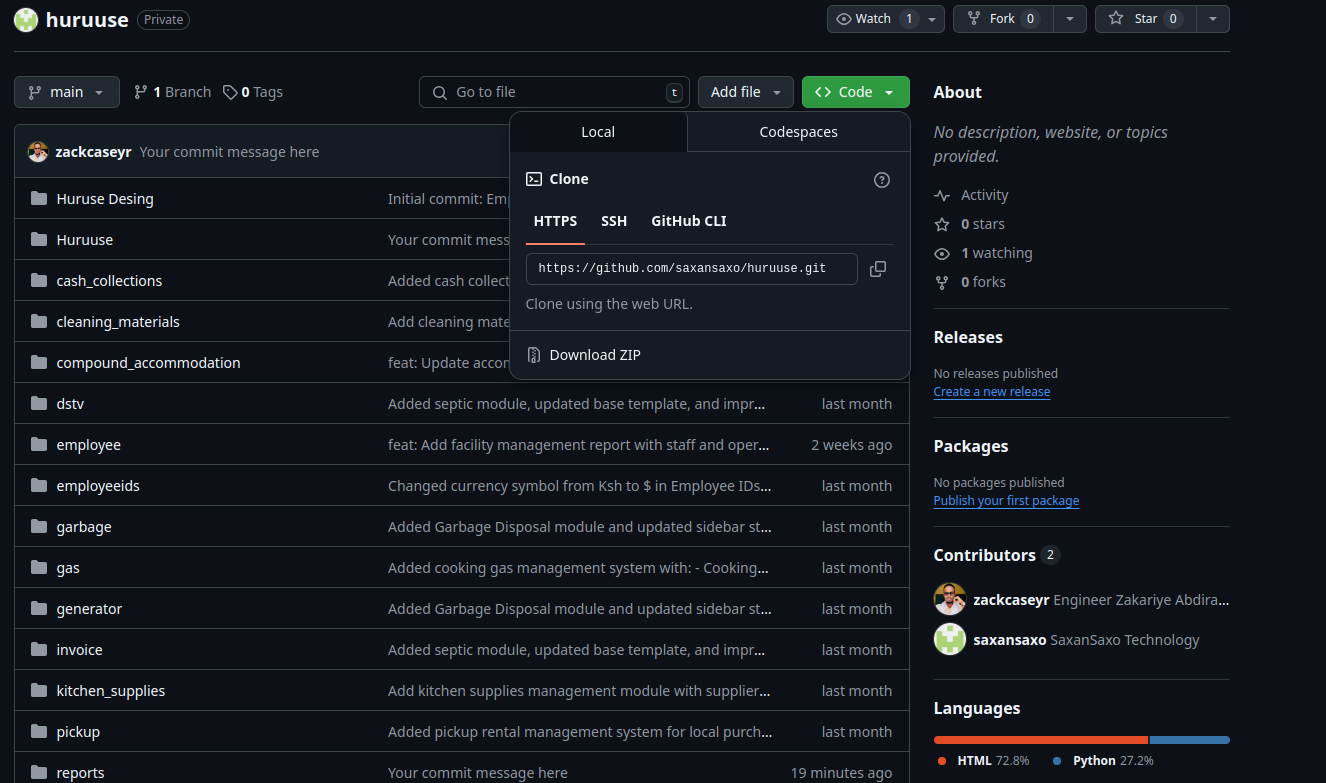Screen dimensions: 1326x783
Task: Open the huruuse repository avatar icon
Action: [x=26, y=19]
